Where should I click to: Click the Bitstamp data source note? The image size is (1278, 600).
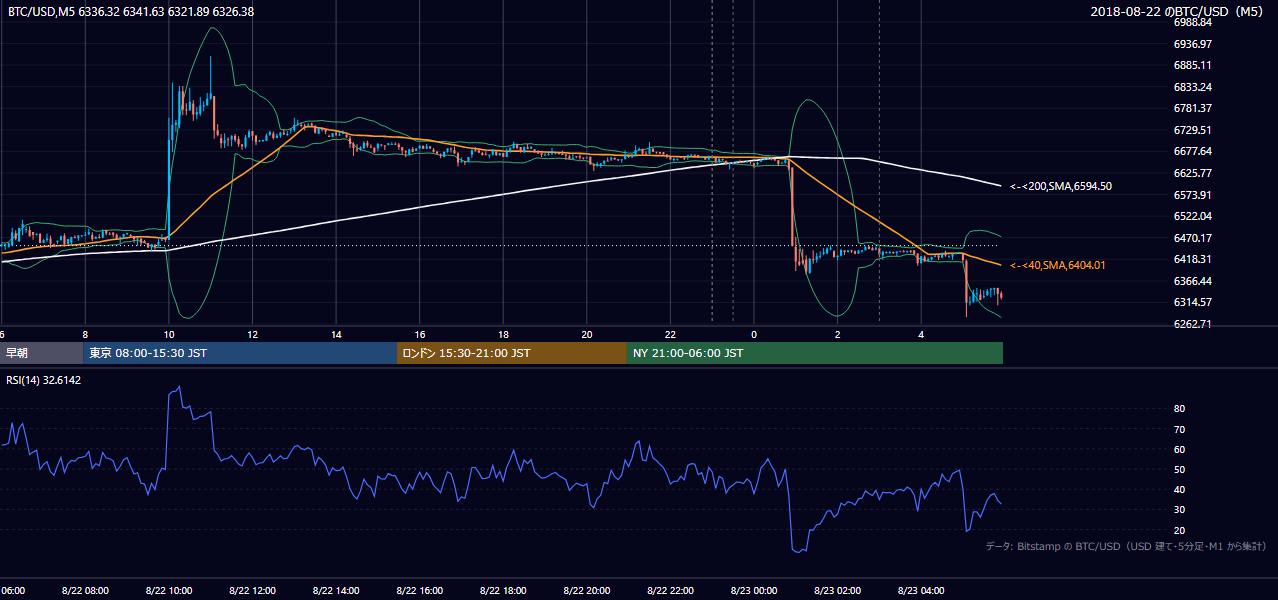click(x=1126, y=546)
